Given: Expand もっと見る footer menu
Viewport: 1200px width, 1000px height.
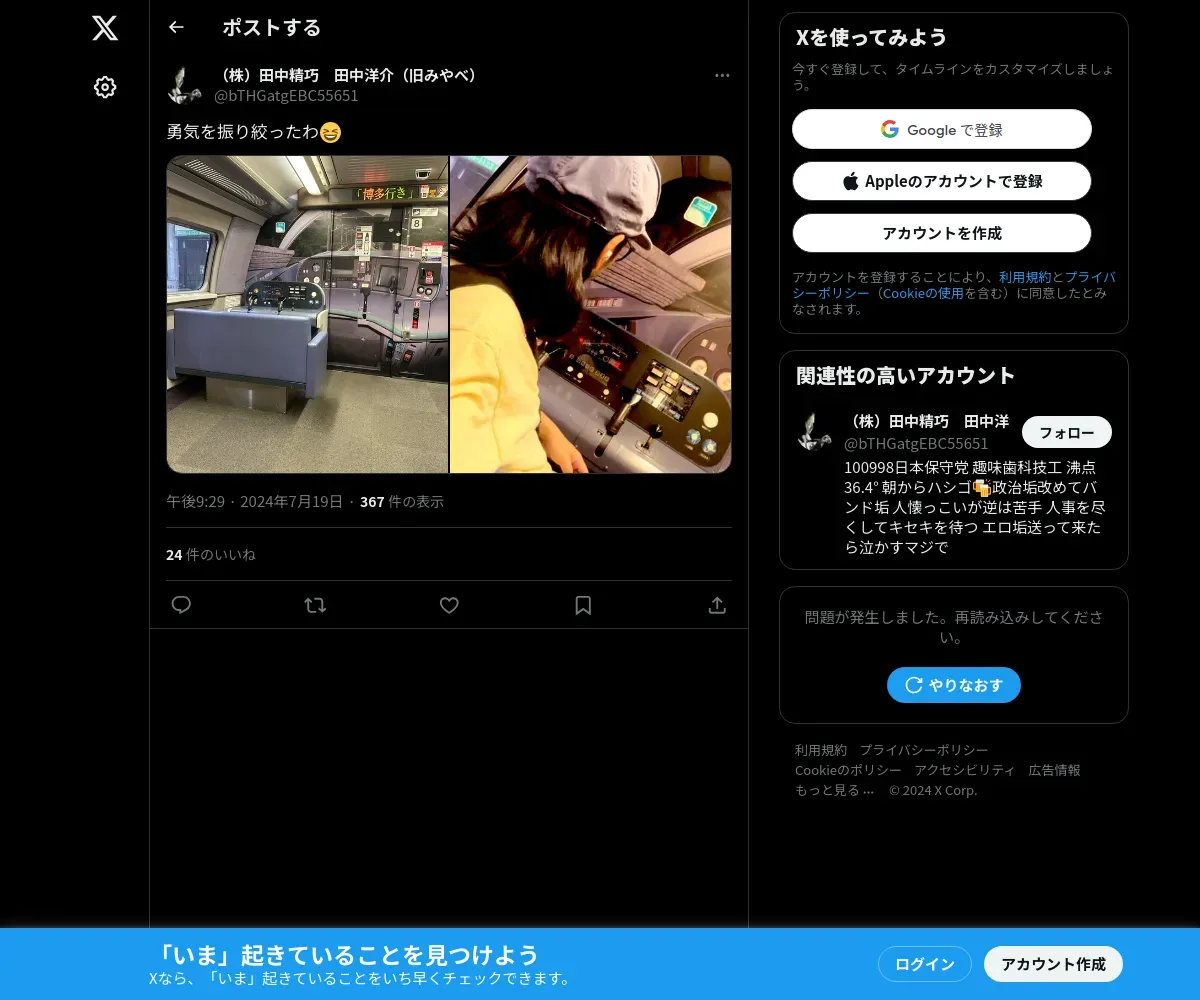Looking at the screenshot, I should (x=835, y=790).
